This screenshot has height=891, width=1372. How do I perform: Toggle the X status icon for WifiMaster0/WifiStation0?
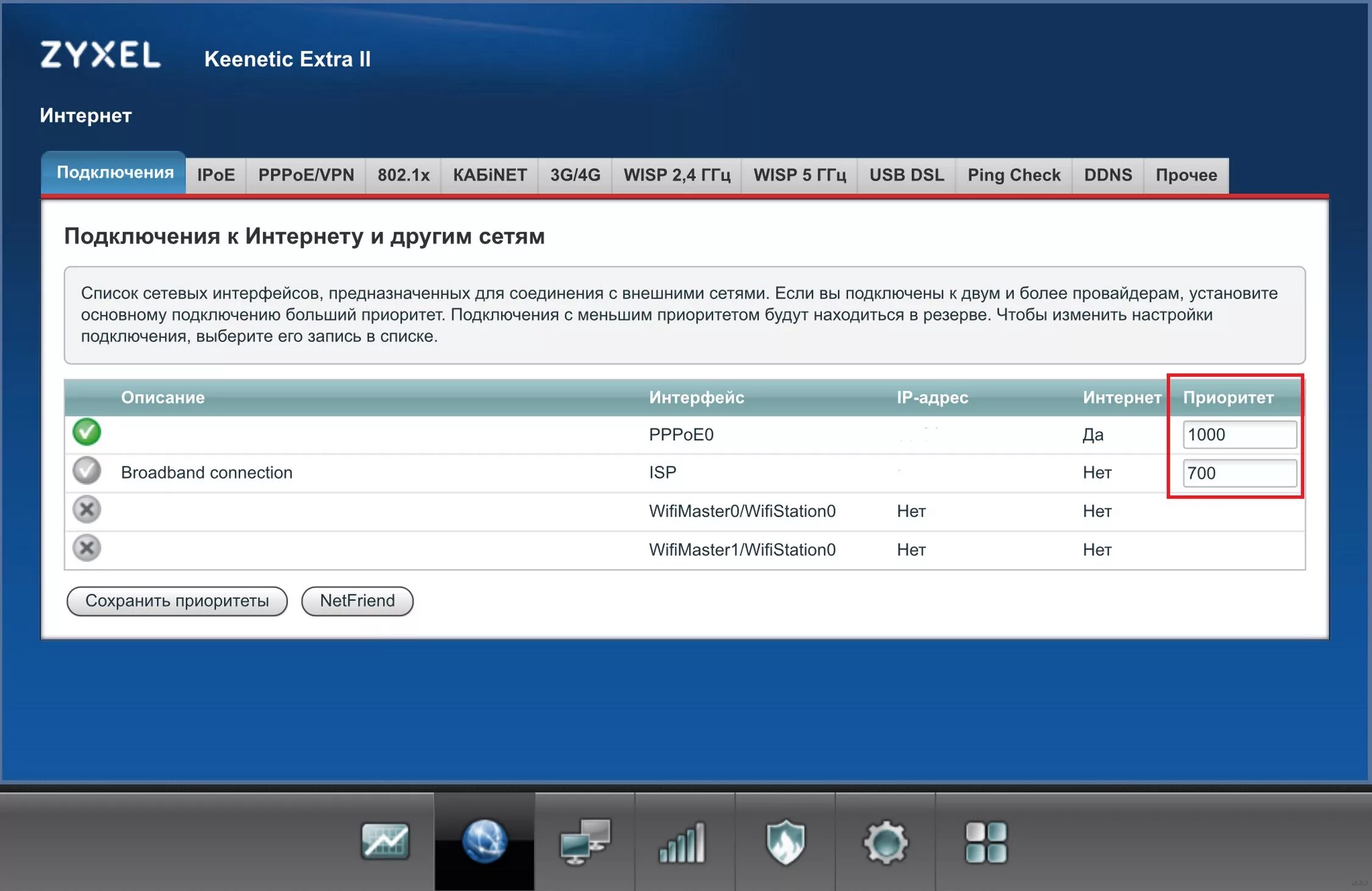(87, 509)
